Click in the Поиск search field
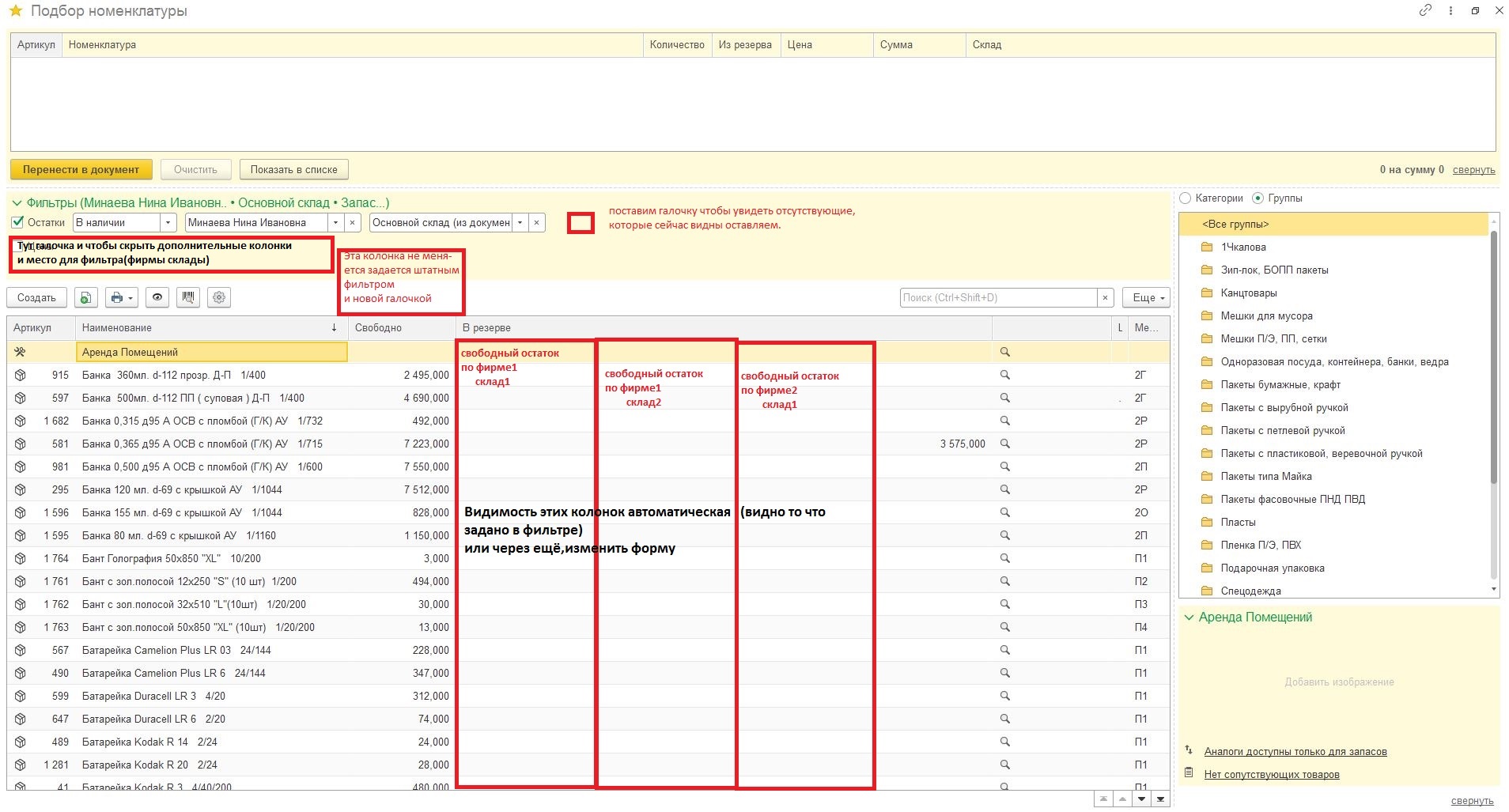Image resolution: width=1509 pixels, height=812 pixels. pyautogui.click(x=997, y=297)
